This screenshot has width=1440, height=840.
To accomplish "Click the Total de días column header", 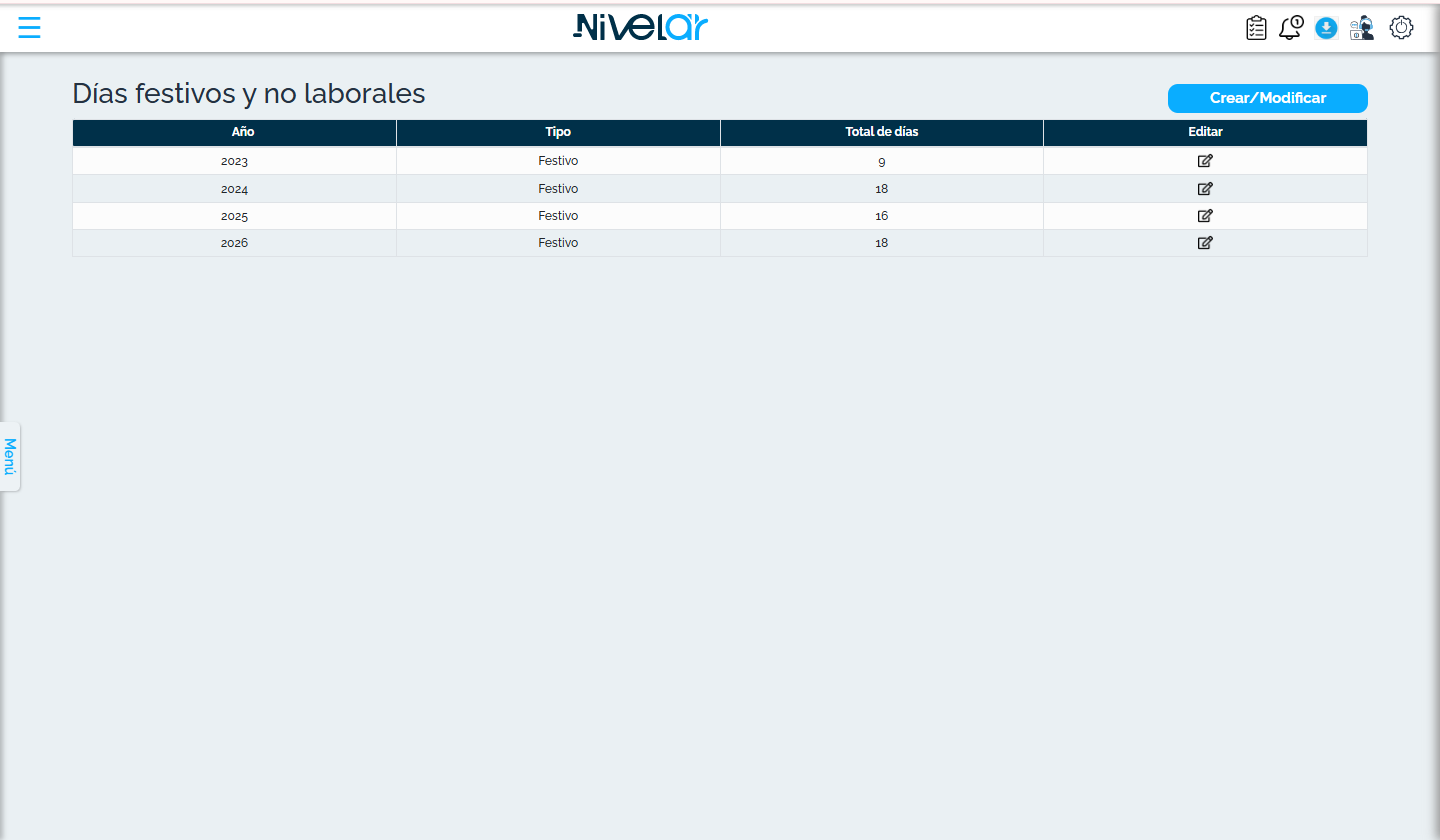I will click(x=881, y=132).
